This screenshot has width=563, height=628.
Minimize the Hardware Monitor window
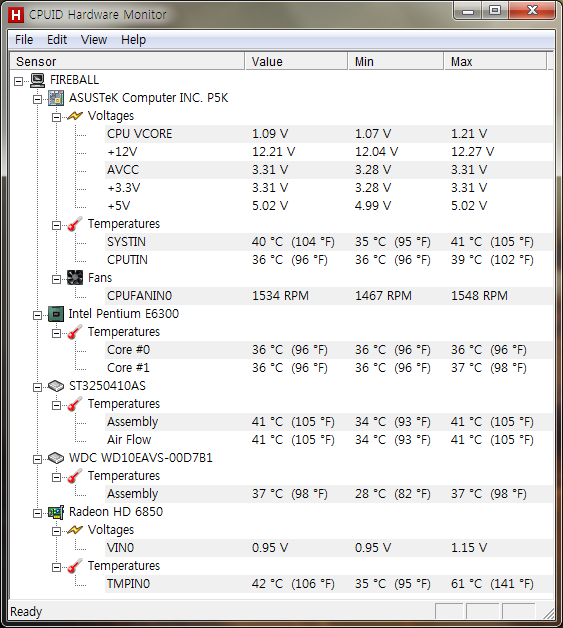click(467, 11)
